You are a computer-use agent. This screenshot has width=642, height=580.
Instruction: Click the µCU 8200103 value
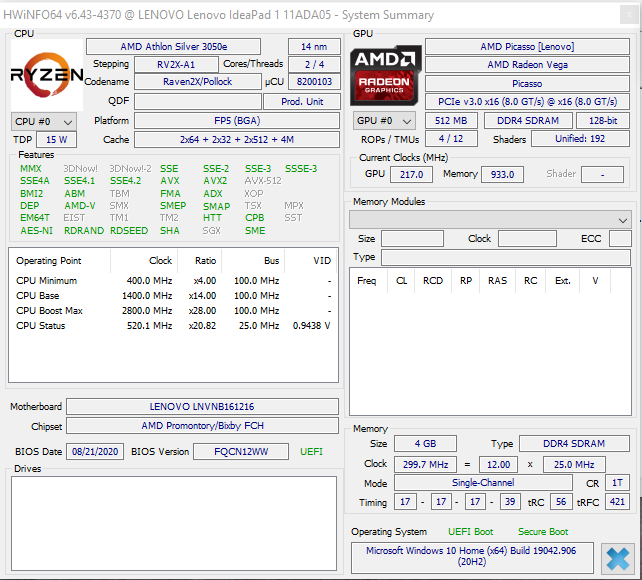[x=314, y=82]
